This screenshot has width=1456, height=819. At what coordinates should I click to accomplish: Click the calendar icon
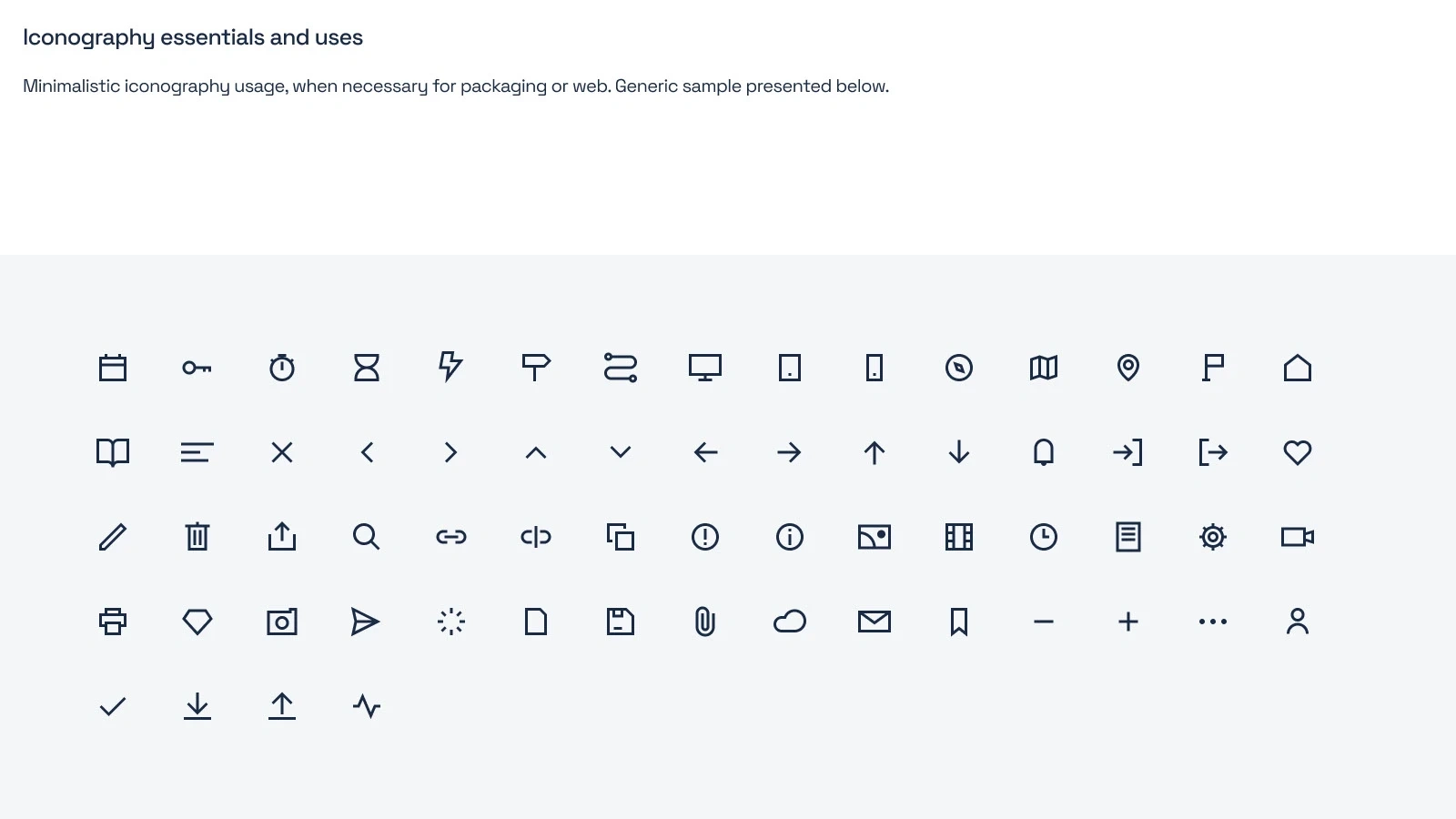tap(113, 368)
